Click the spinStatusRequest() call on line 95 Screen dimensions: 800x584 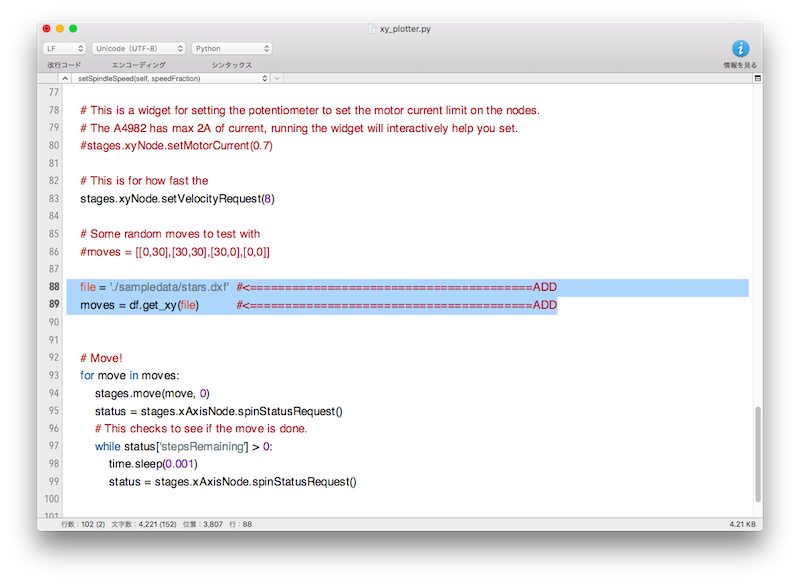click(x=290, y=412)
